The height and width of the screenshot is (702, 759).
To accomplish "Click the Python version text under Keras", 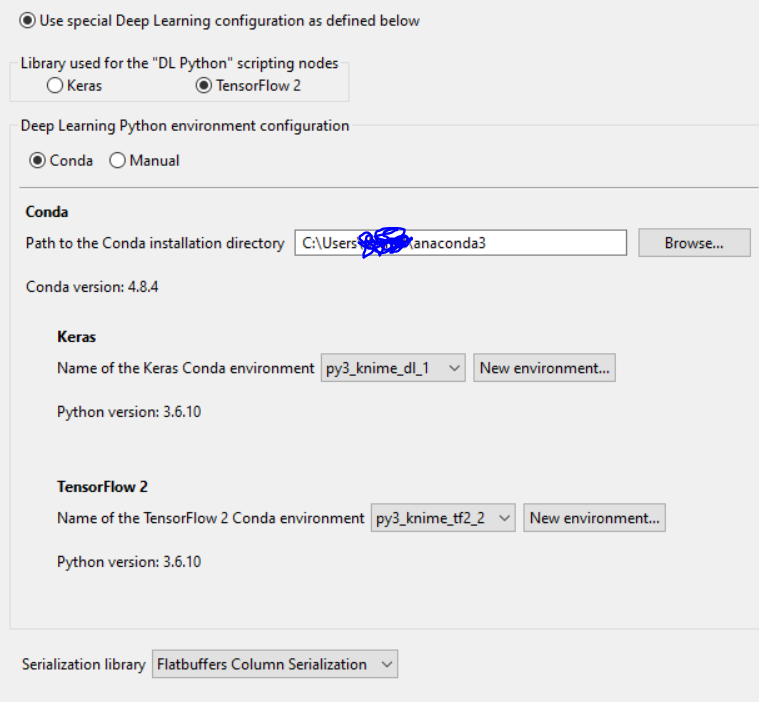I will click(129, 412).
